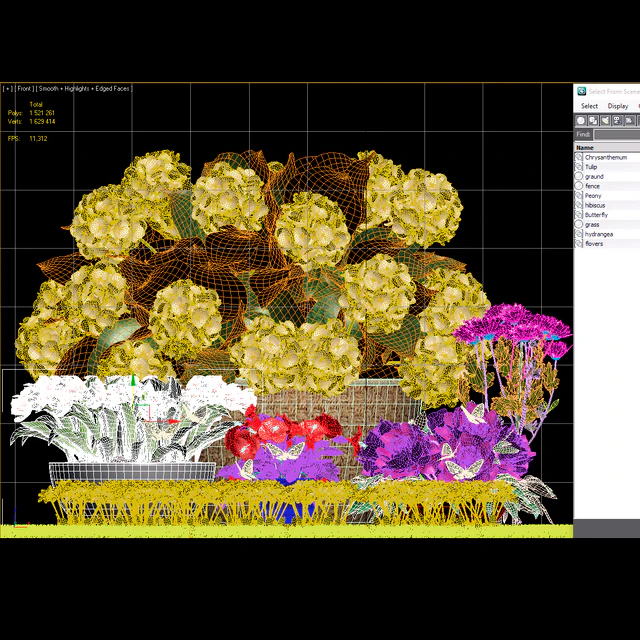Click the FPS value 11,312
The width and height of the screenshot is (640, 640).
click(x=38, y=139)
